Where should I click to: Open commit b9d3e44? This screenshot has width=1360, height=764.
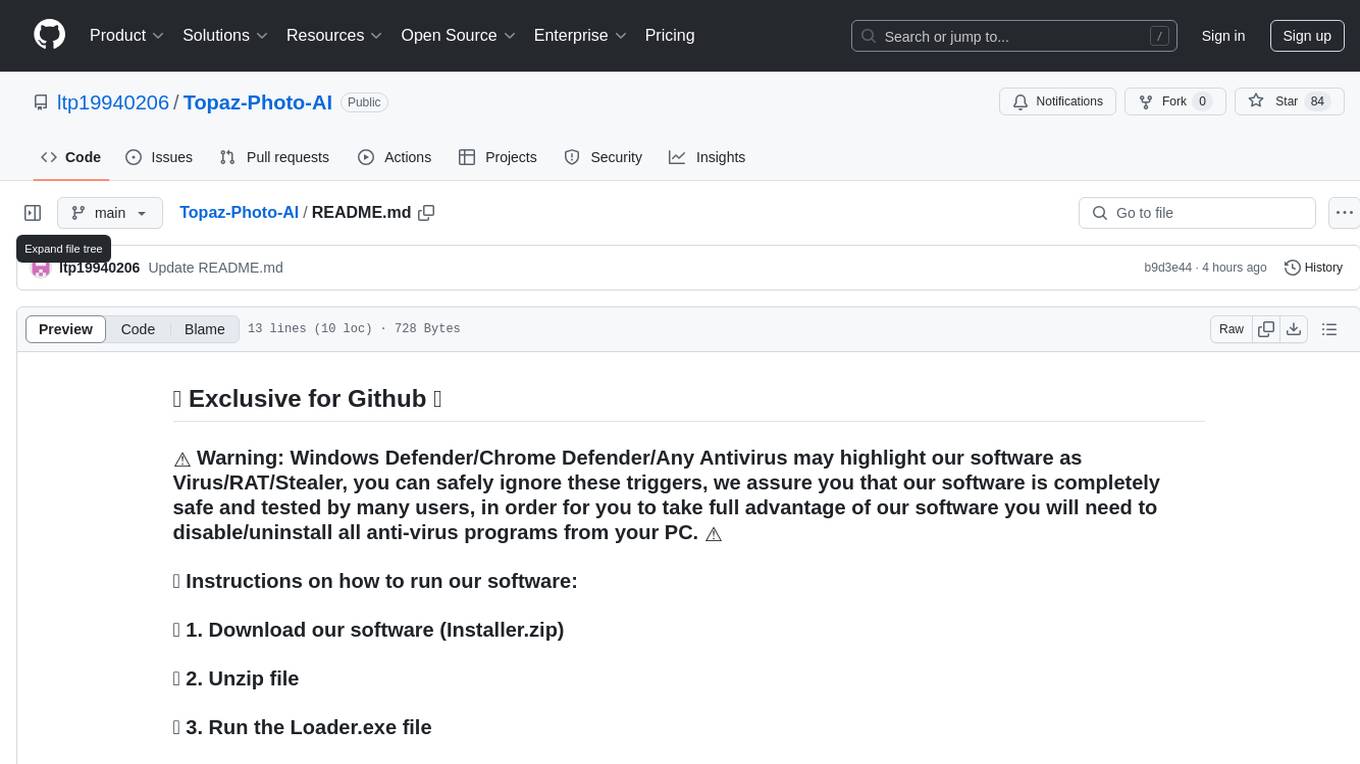[x=1168, y=267]
